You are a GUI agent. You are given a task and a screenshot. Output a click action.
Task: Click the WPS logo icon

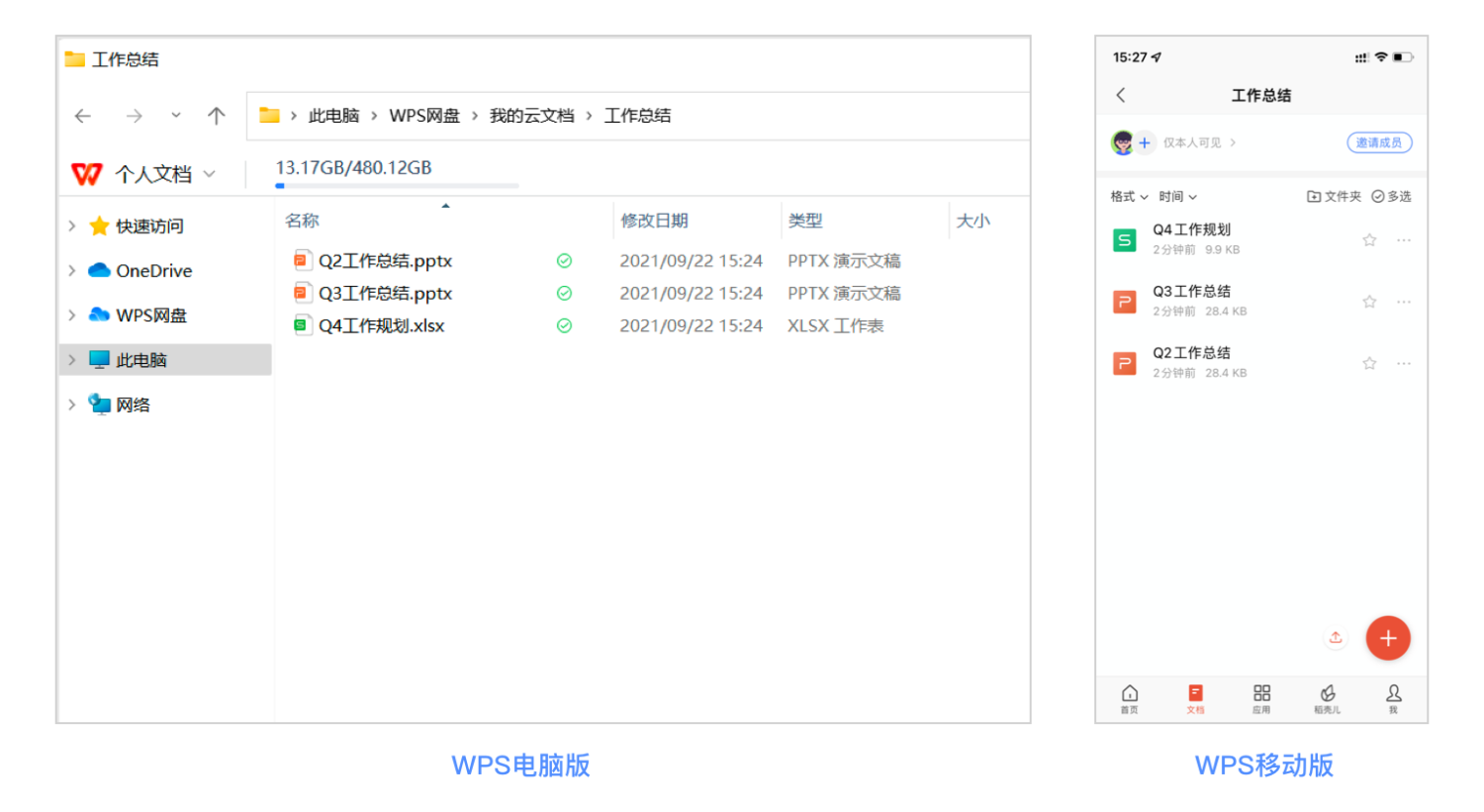tap(87, 174)
